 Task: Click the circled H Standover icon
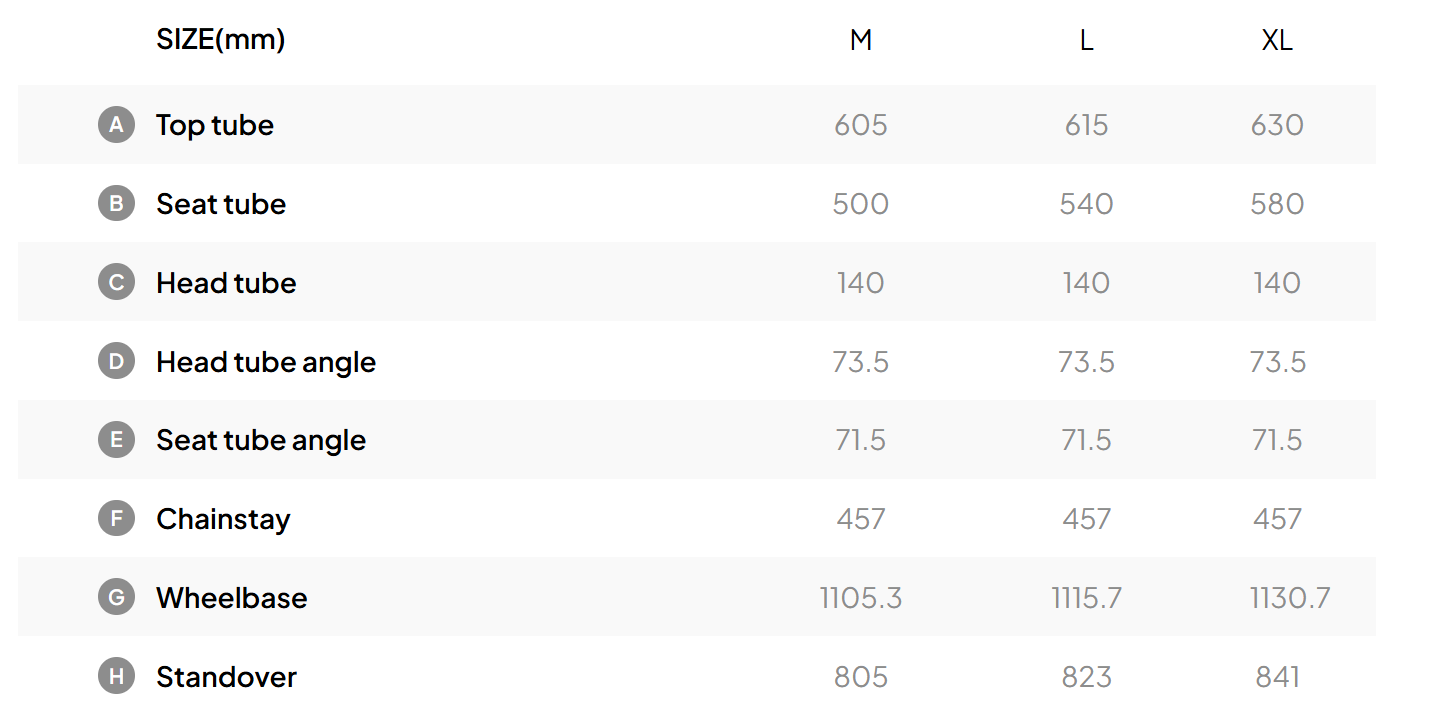[116, 677]
